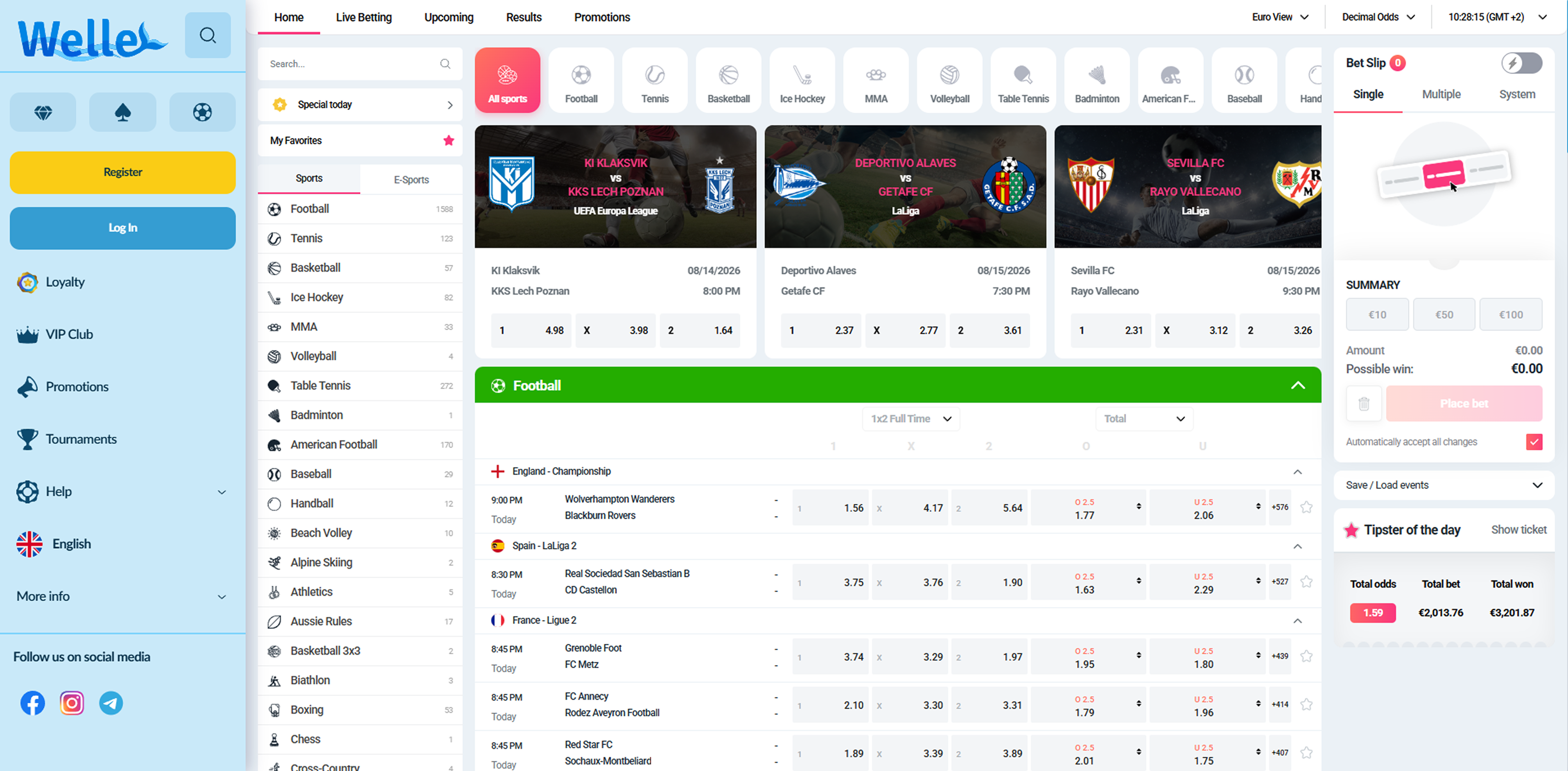Open Table Tennis in sports list

tap(360, 385)
